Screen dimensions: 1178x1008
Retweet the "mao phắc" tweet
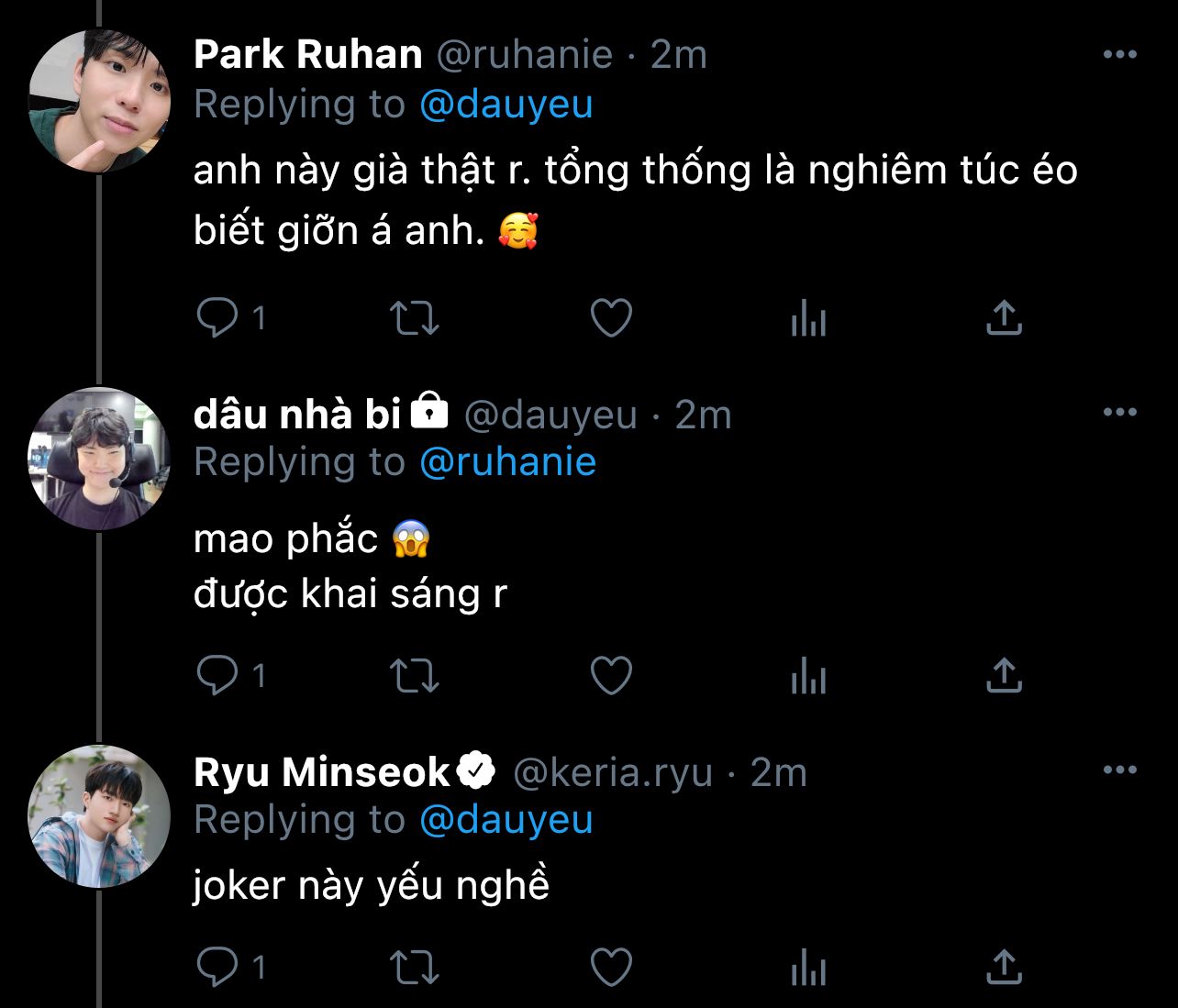point(415,676)
